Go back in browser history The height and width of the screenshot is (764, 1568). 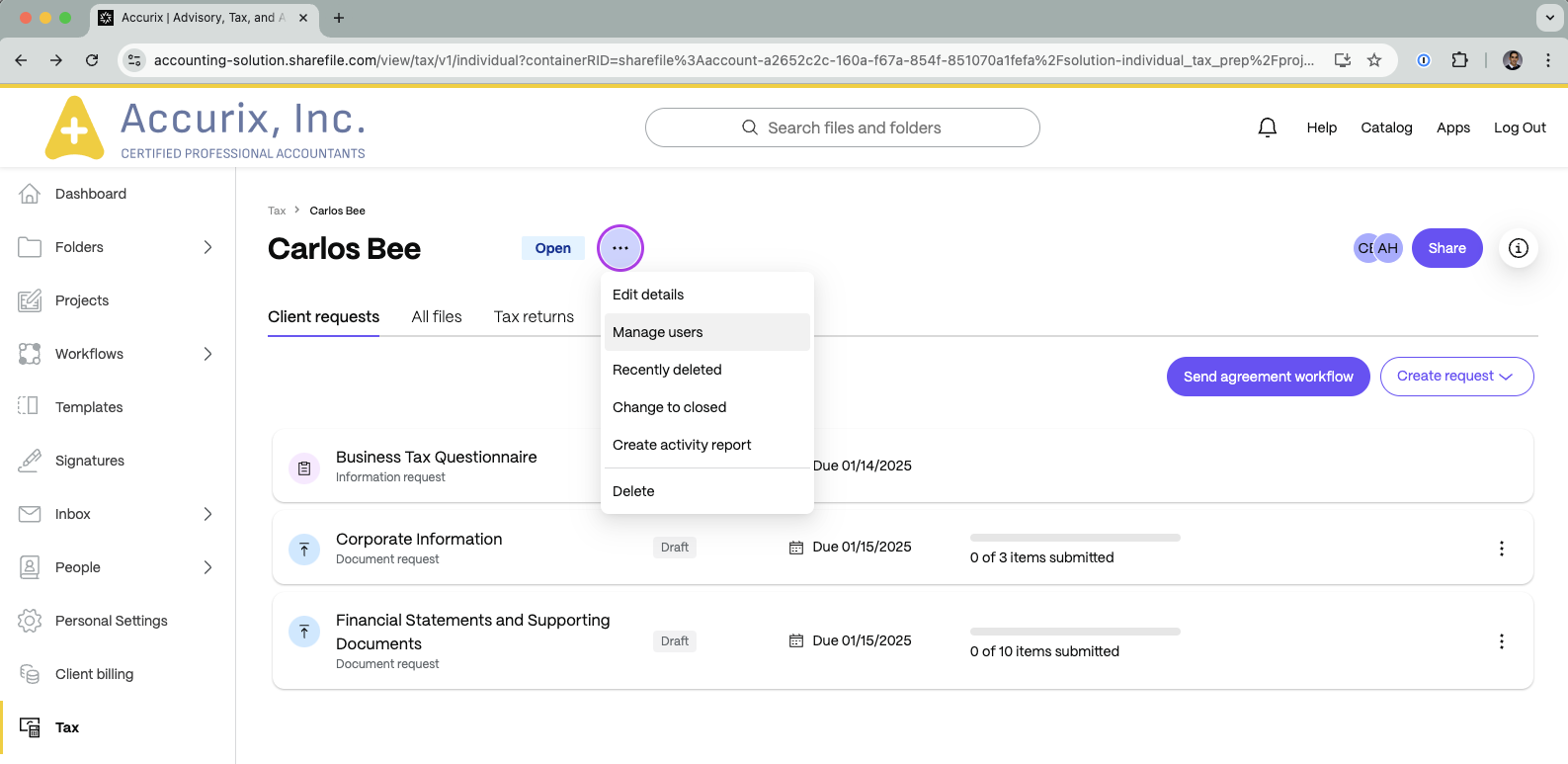pos(21,60)
